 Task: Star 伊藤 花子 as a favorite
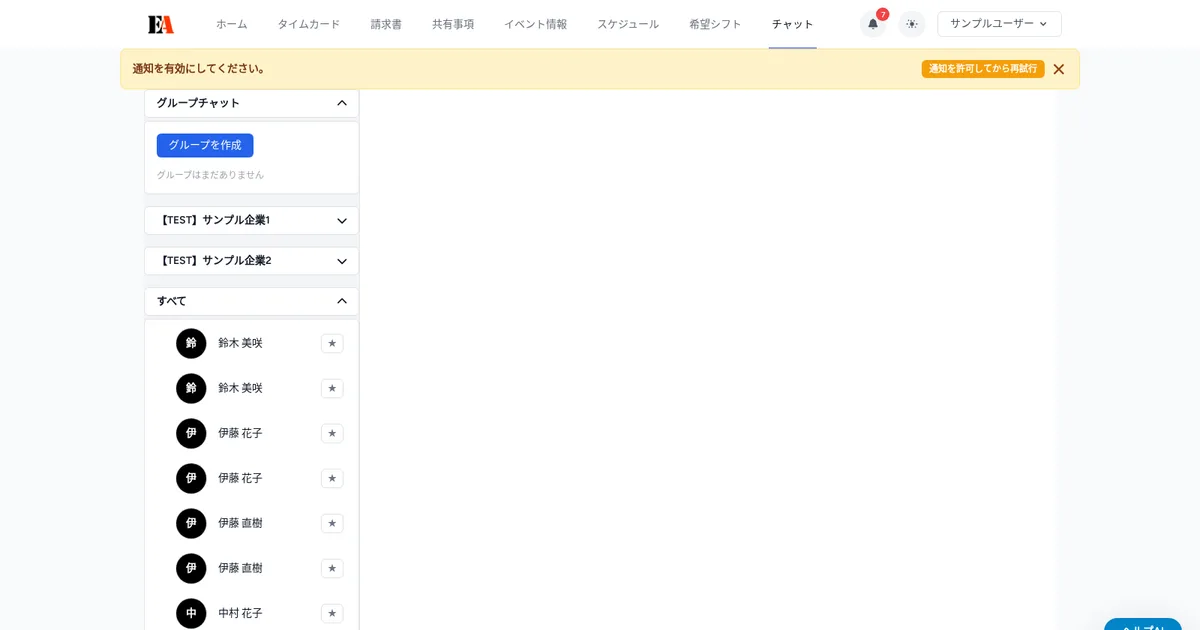[x=332, y=433]
